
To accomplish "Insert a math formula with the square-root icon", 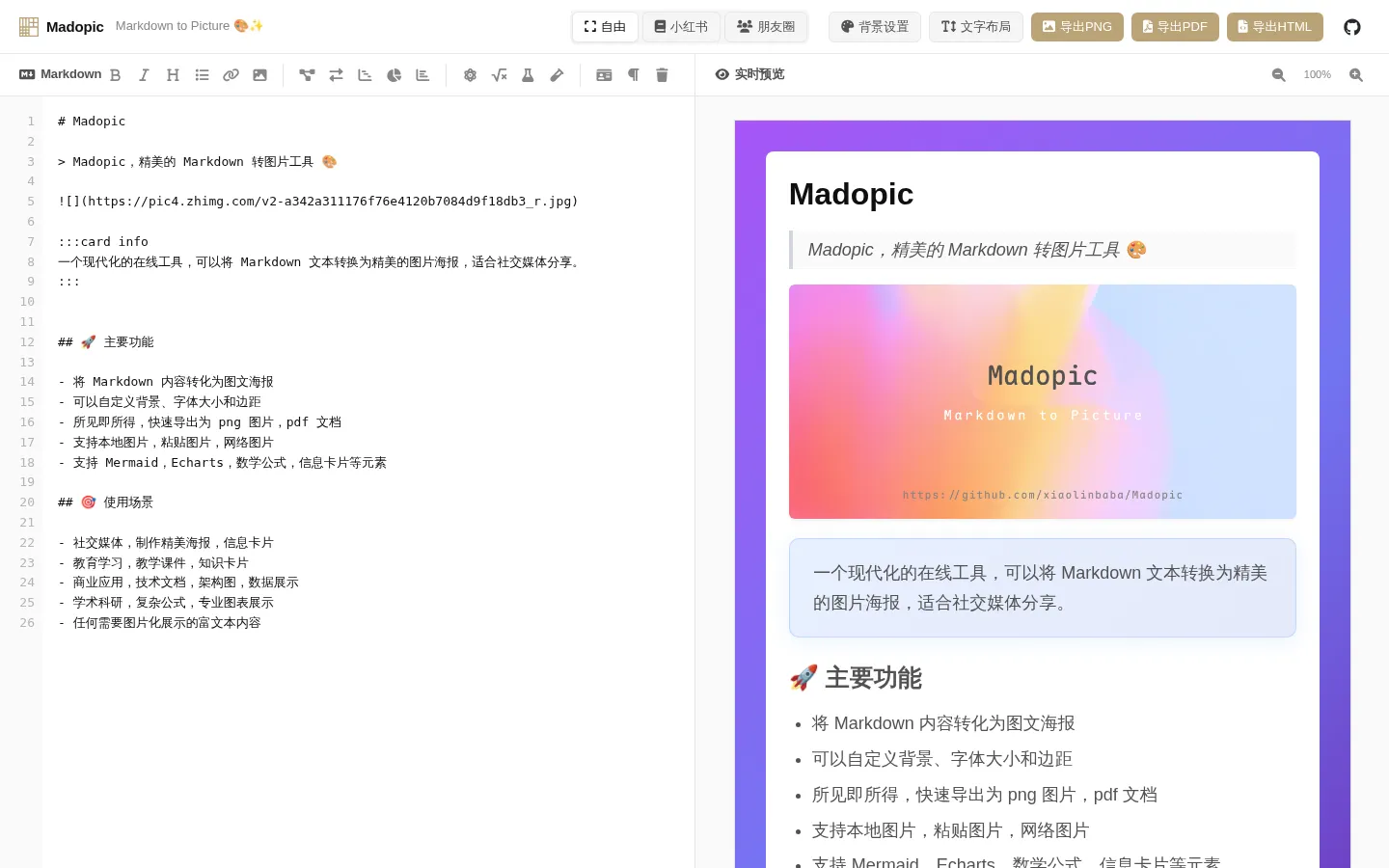I will point(499,75).
